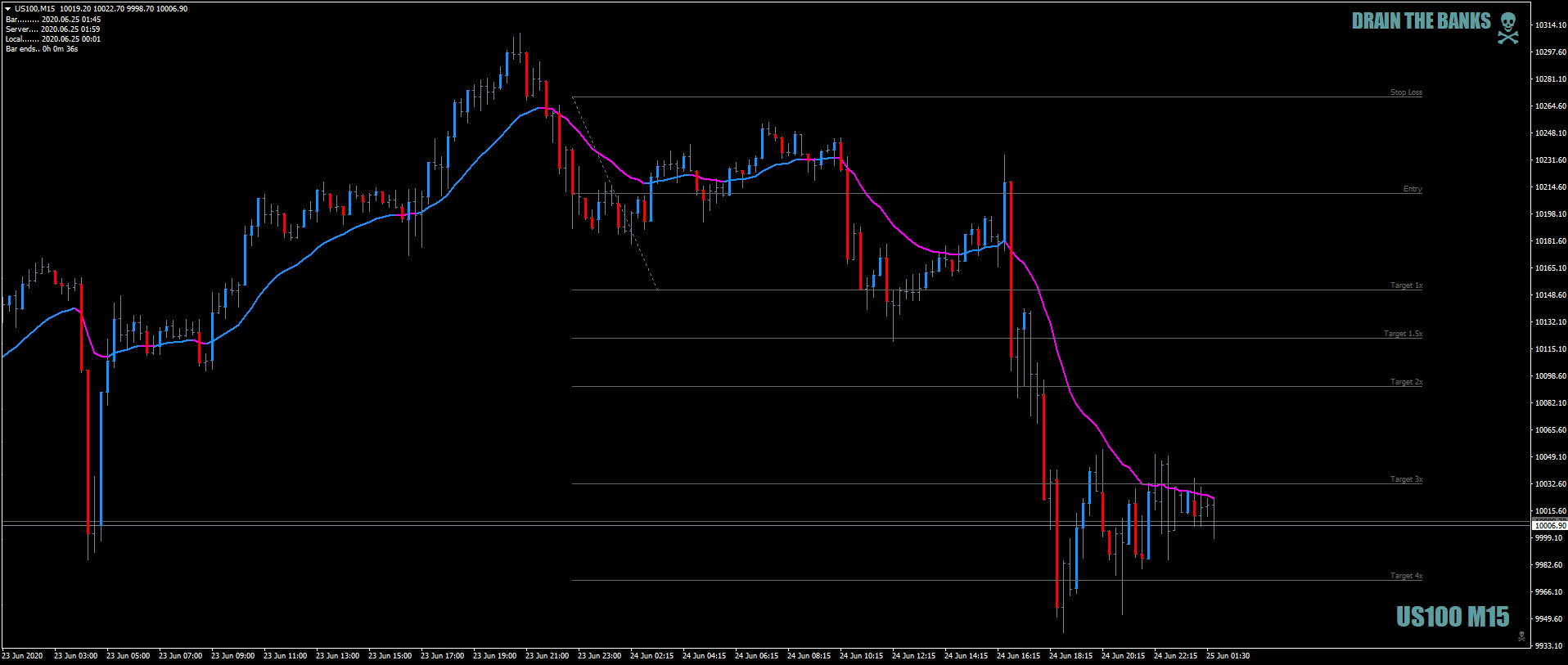Image resolution: width=1568 pixels, height=665 pixels.
Task: Click price axis value 10132.10
Action: [x=1550, y=322]
